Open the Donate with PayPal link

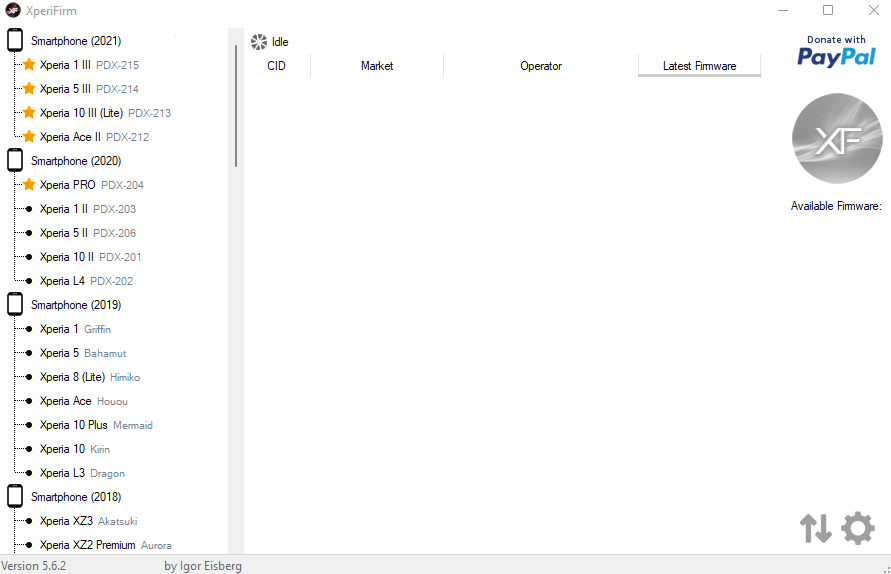click(836, 51)
